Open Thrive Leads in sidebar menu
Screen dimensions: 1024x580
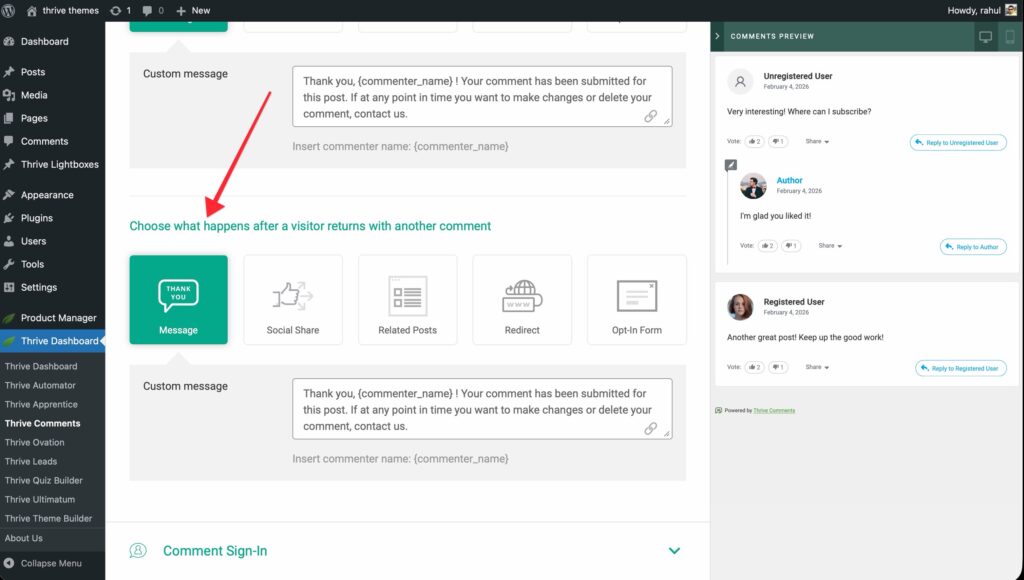(x=31, y=461)
